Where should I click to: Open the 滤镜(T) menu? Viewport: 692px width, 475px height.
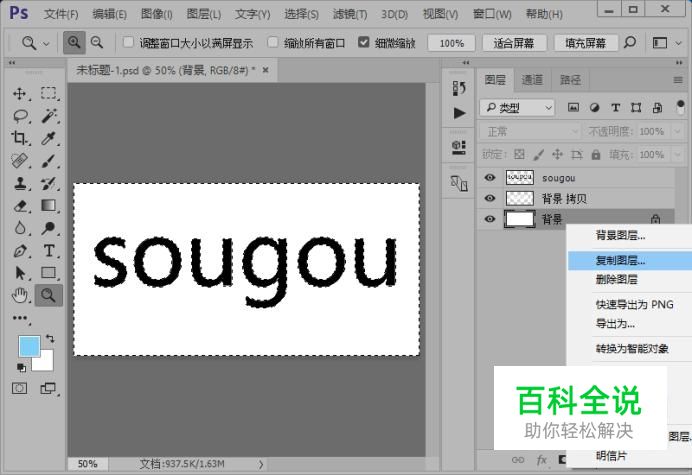click(x=350, y=14)
